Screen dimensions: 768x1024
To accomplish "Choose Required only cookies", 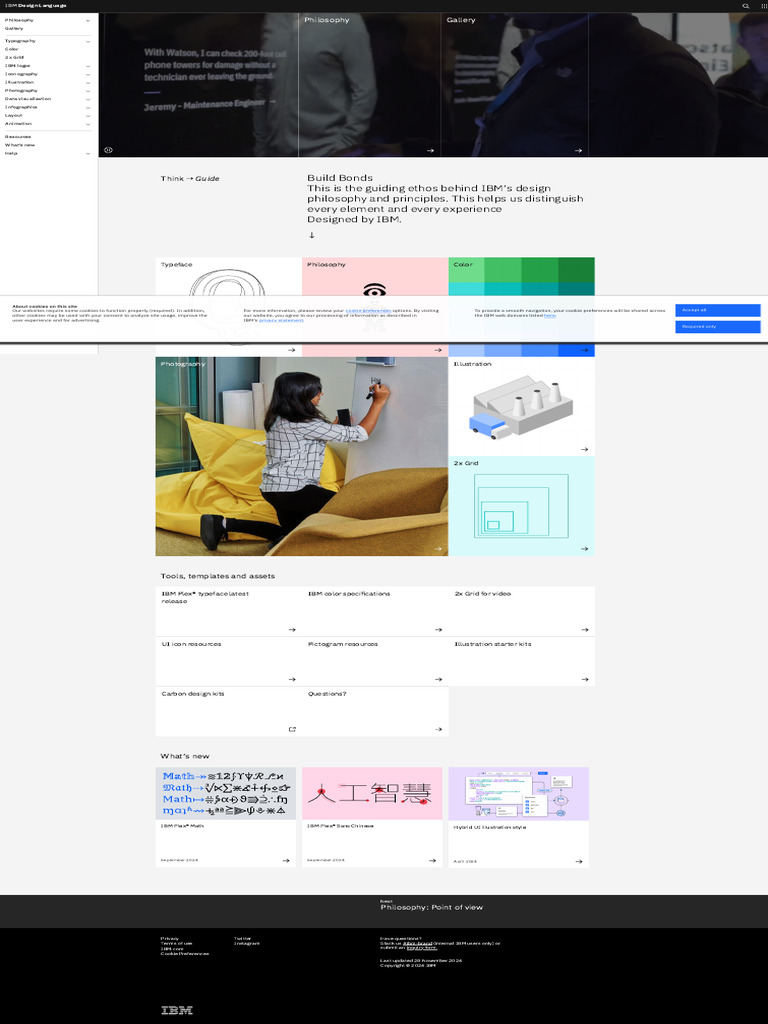I will 718,327.
